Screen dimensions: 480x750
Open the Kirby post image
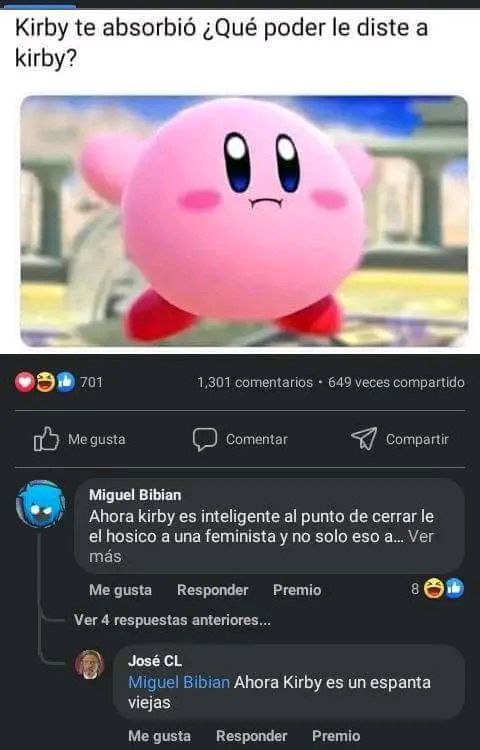coord(244,221)
